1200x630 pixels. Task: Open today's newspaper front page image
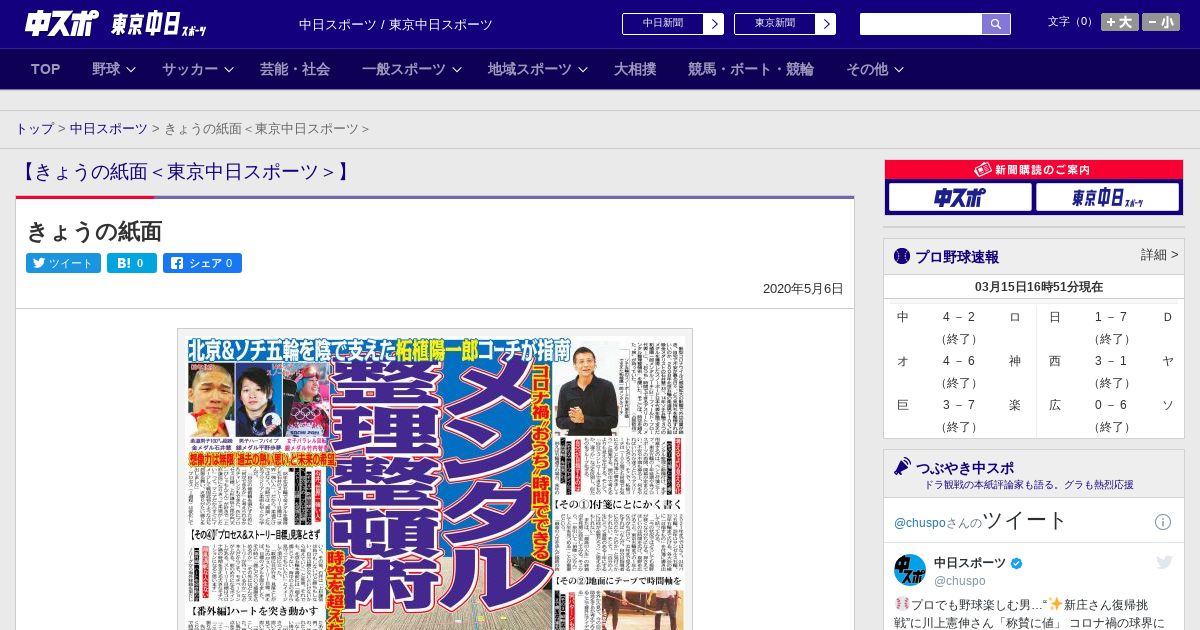click(x=435, y=480)
